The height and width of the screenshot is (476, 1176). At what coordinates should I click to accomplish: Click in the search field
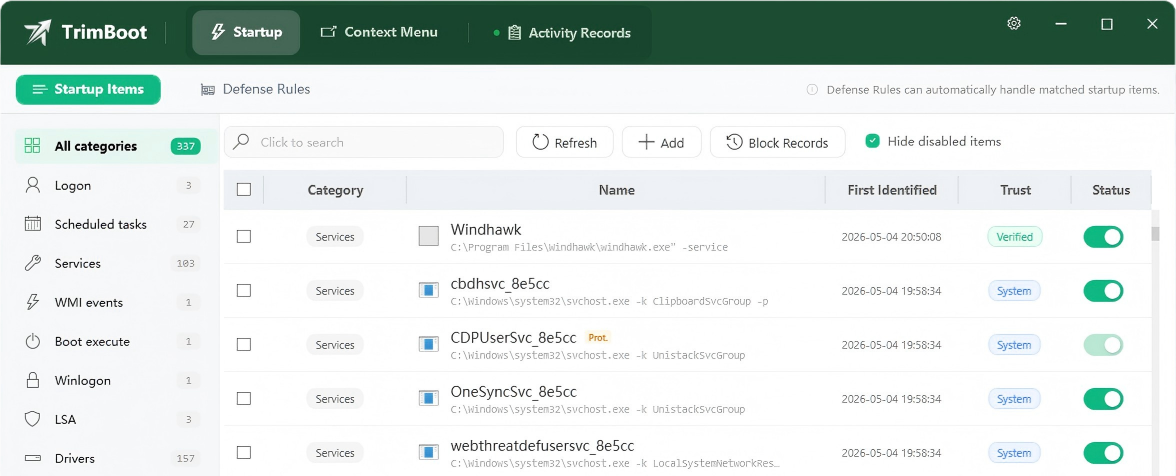[364, 142]
